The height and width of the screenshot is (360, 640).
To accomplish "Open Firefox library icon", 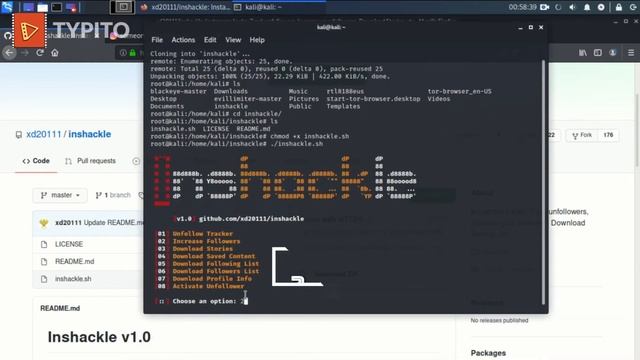I will click(x=583, y=53).
